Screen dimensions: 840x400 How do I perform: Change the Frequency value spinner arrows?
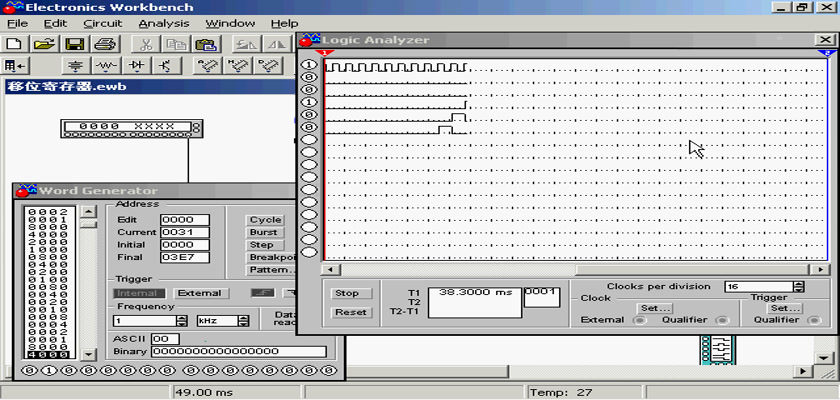(182, 321)
